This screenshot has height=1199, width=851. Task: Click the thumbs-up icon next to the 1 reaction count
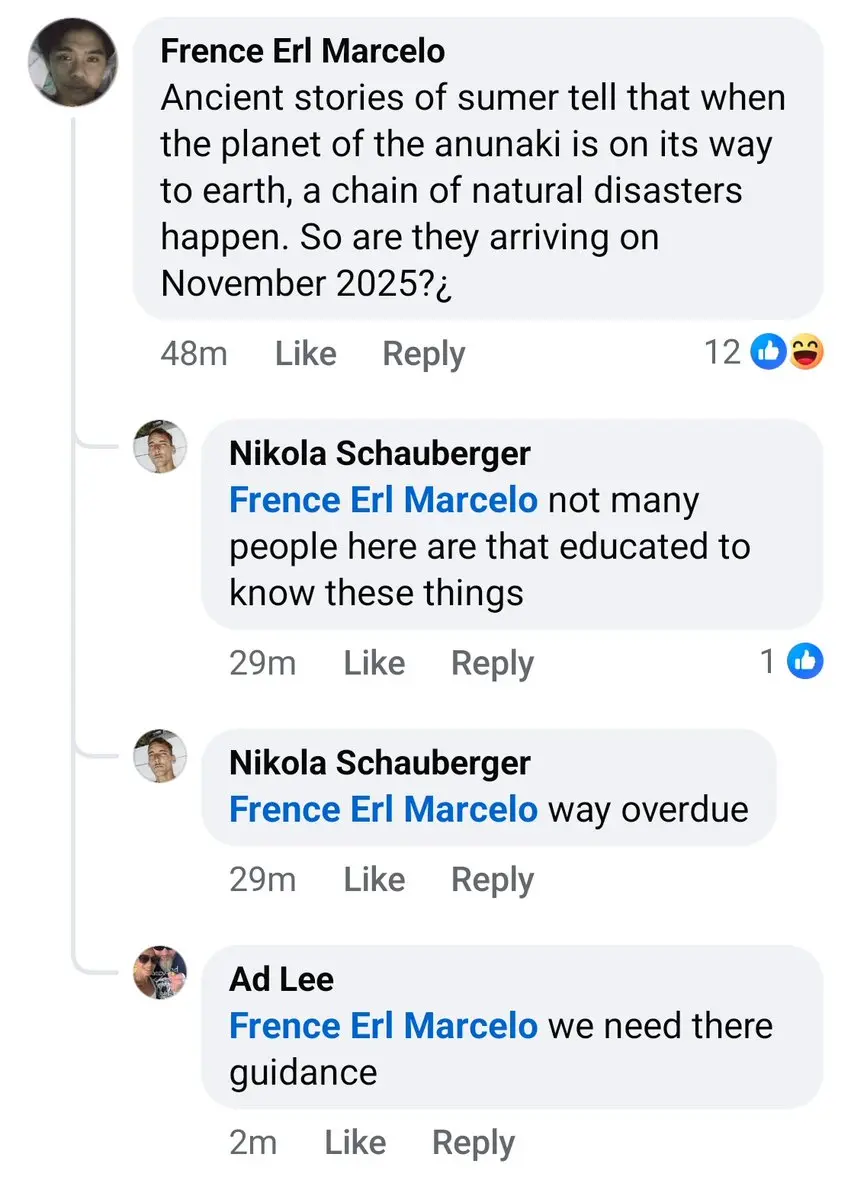(x=805, y=661)
